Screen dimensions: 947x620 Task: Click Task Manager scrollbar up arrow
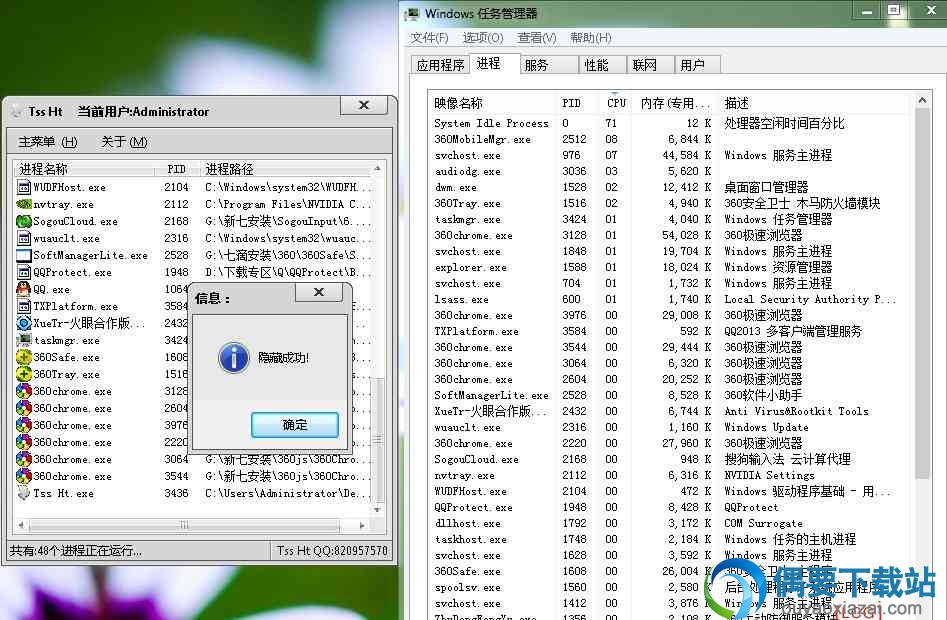pos(922,100)
